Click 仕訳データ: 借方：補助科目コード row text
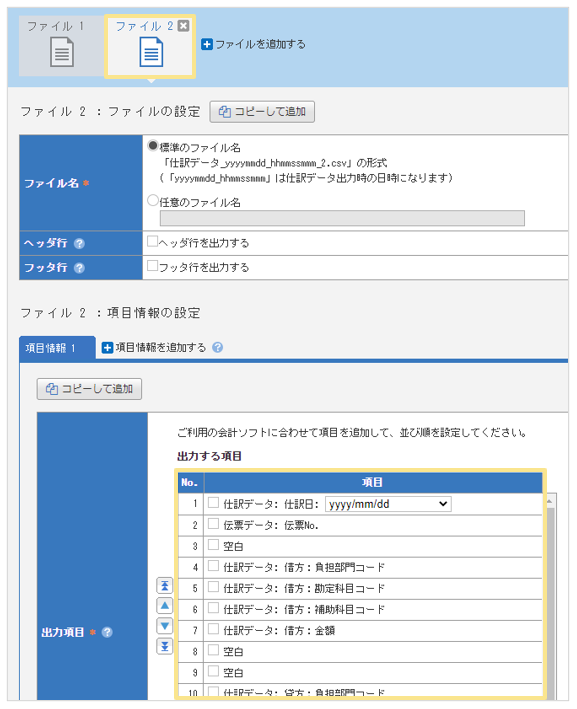577x709 pixels. pos(304,610)
